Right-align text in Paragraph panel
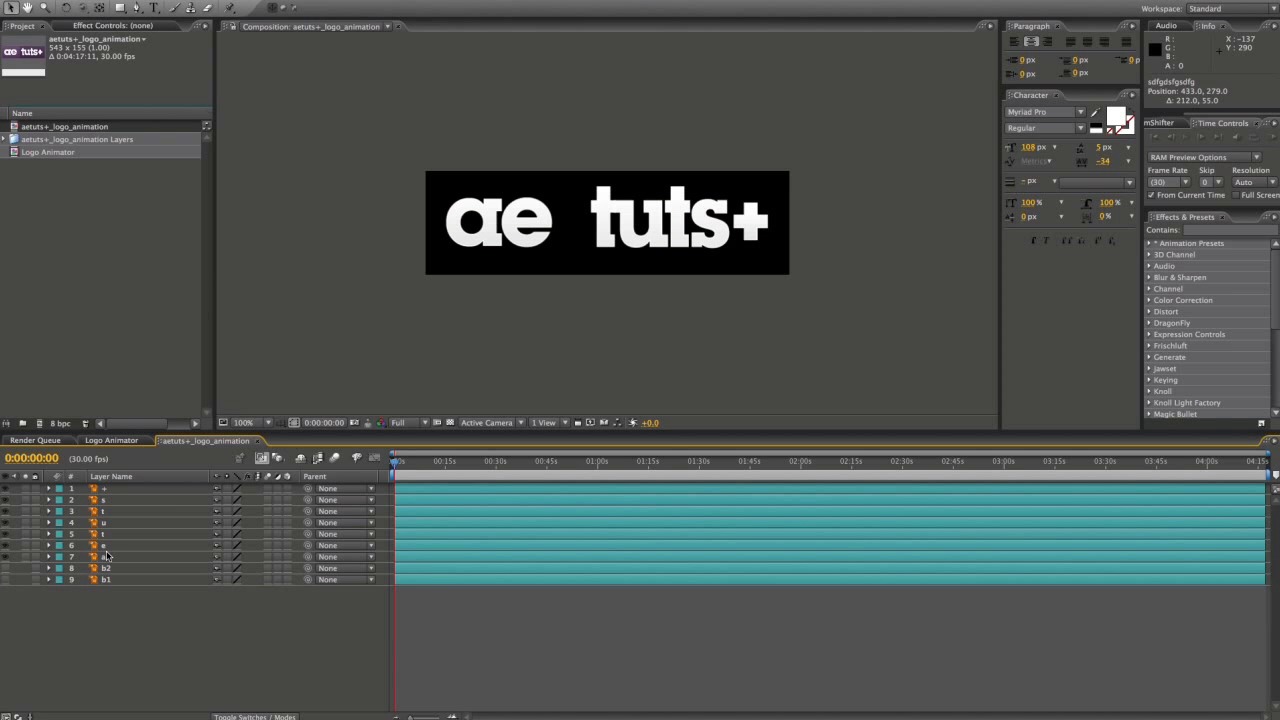 pyautogui.click(x=1047, y=41)
